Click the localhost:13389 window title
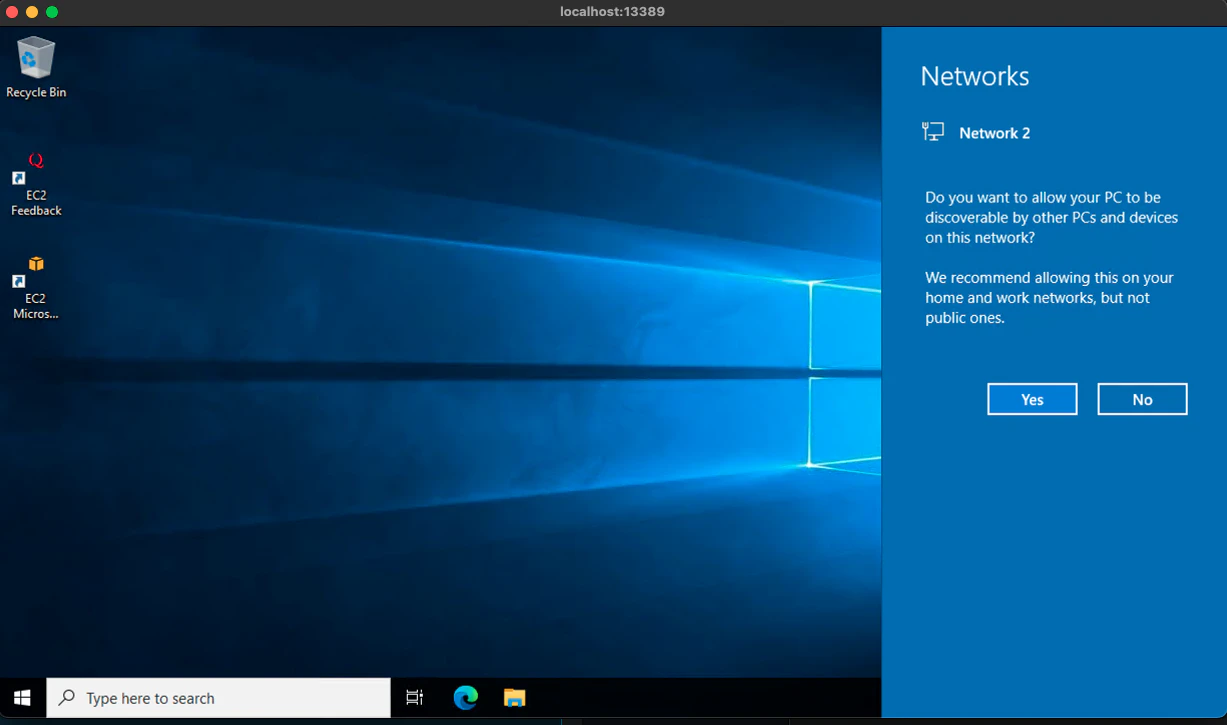Screen dimensions: 1227x725 [x=613, y=12]
